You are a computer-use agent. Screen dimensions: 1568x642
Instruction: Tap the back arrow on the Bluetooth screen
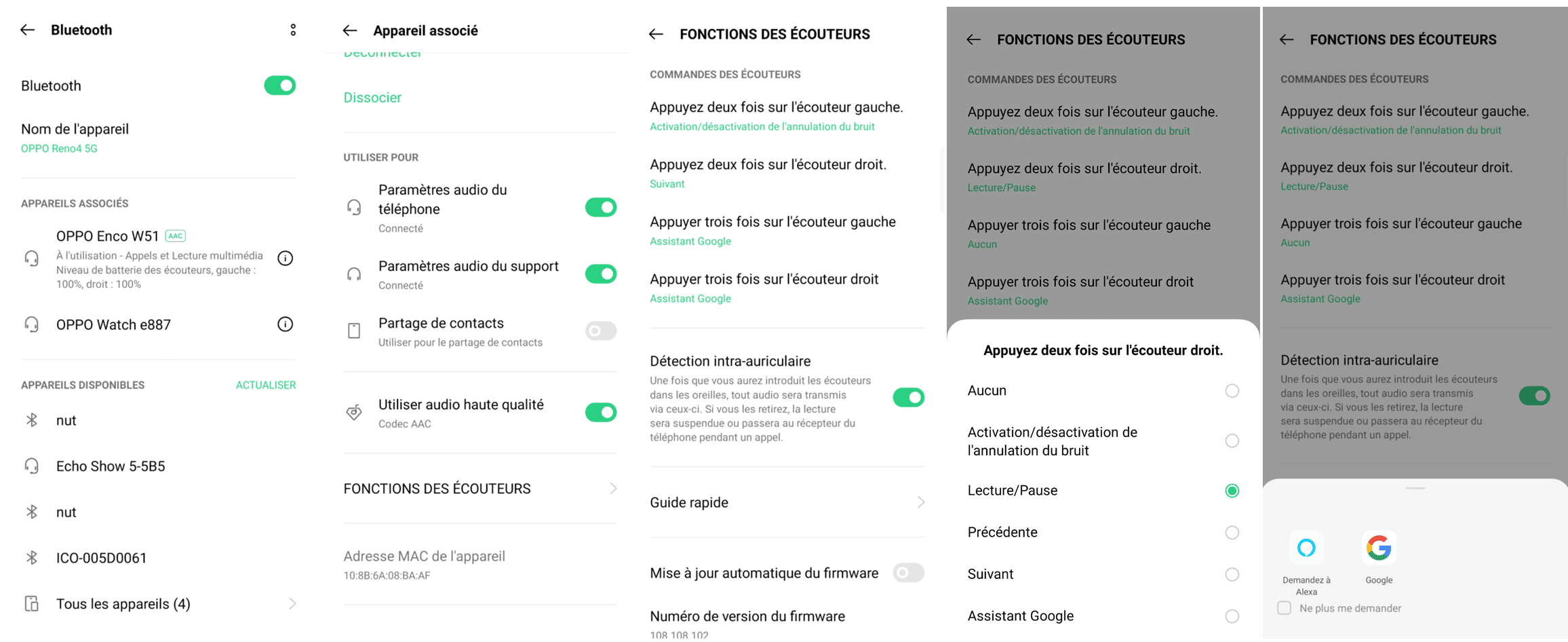pyautogui.click(x=28, y=30)
